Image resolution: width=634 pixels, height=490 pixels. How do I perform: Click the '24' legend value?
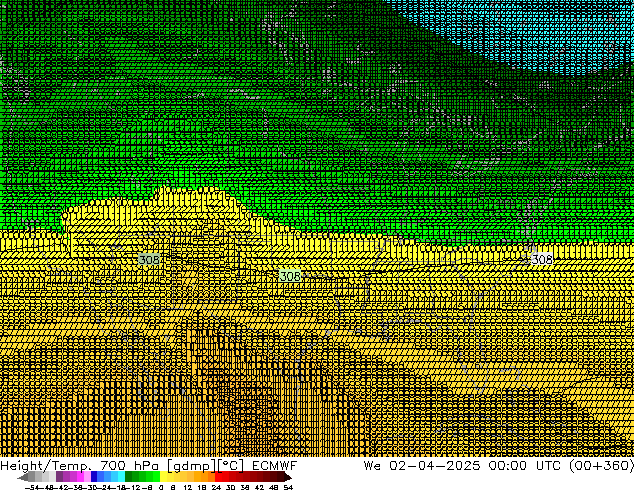(216, 487)
